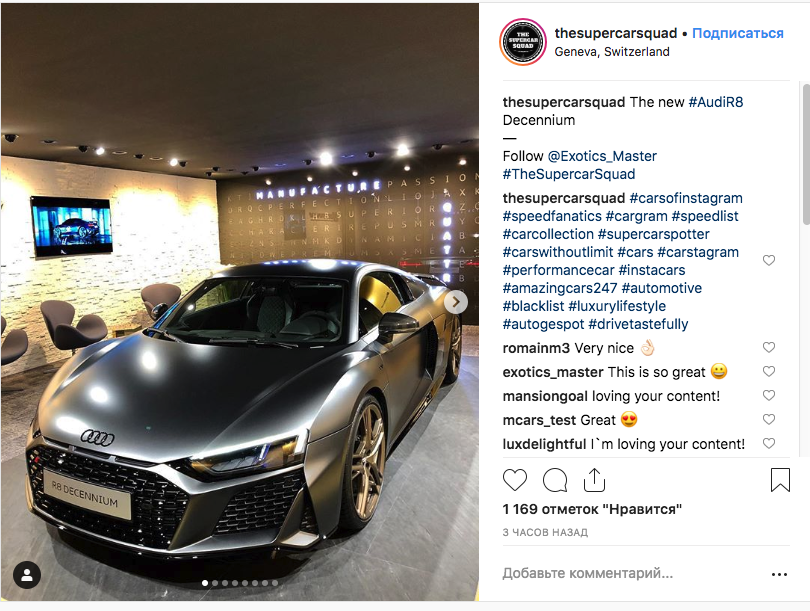
Task: Show tagged people on the photo
Action: click(27, 575)
